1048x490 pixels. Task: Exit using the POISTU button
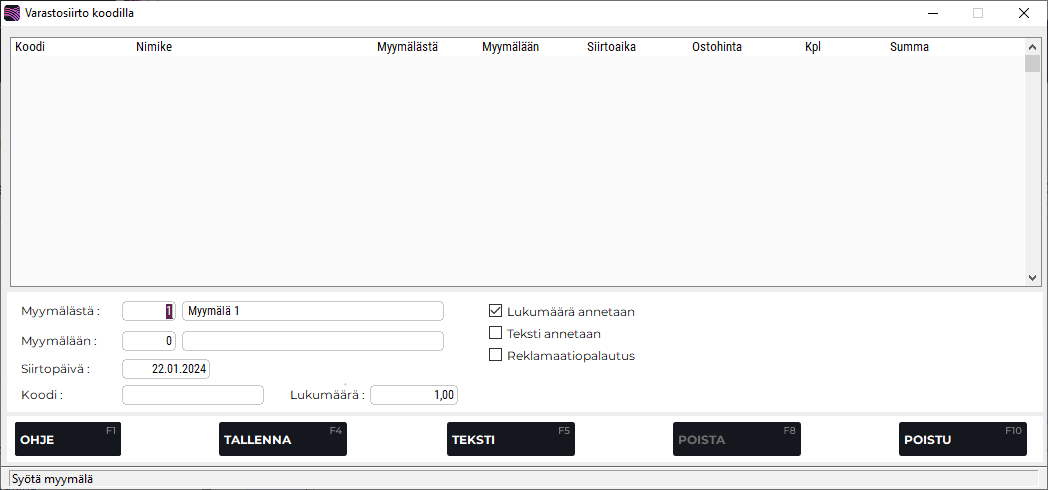(962, 439)
